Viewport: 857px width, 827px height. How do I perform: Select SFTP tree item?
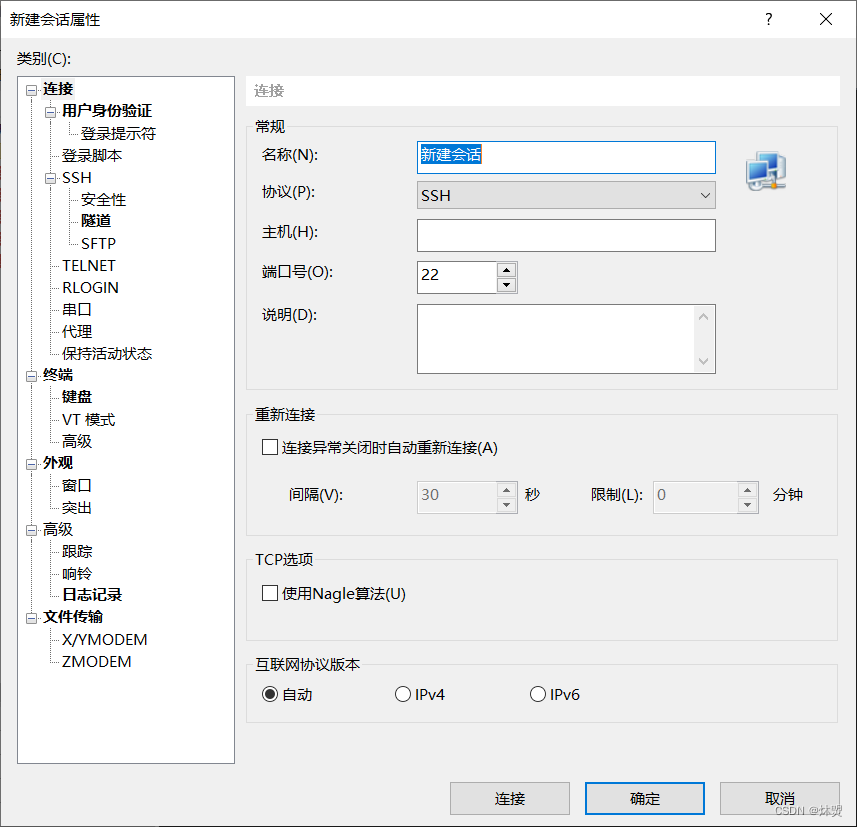98,243
